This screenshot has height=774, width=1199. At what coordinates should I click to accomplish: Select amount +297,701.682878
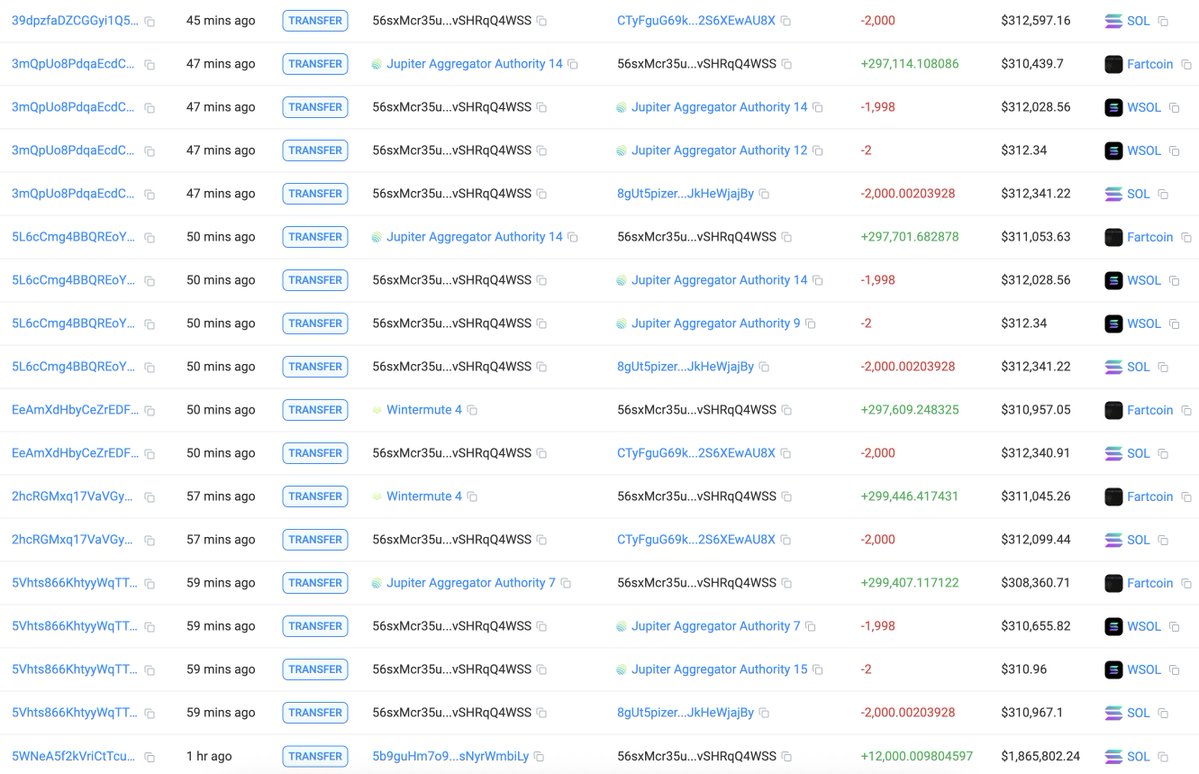click(909, 236)
